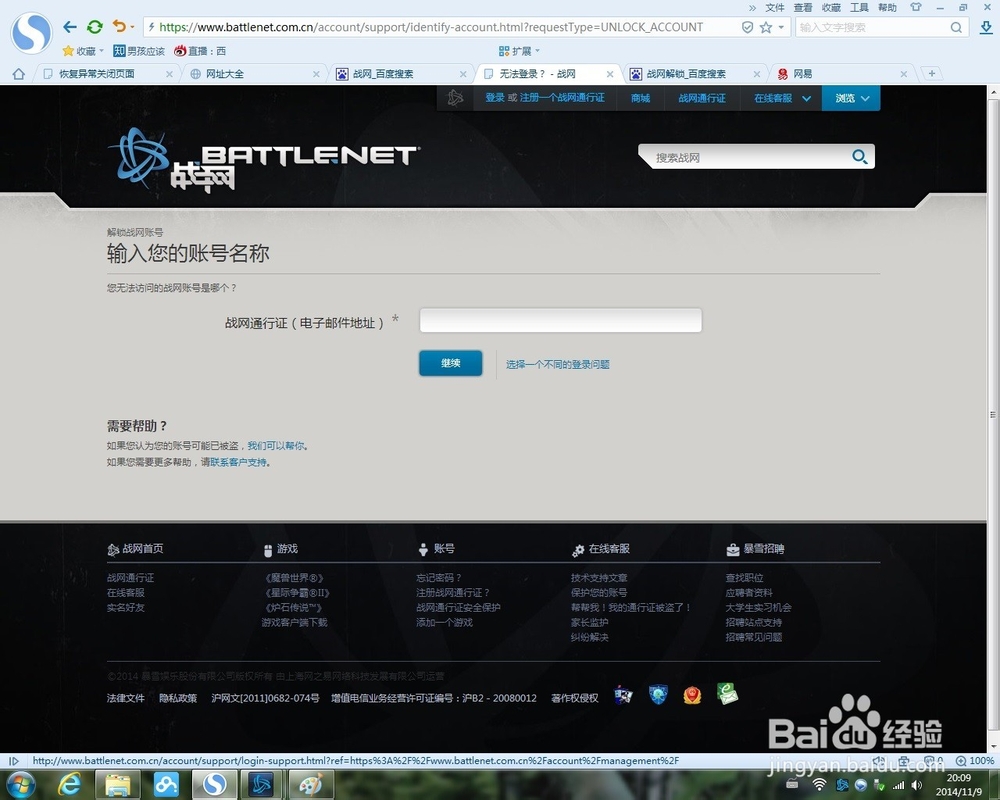Viewport: 1000px width, 800px height.
Task: Open the 帮助 menu
Action: (887, 8)
